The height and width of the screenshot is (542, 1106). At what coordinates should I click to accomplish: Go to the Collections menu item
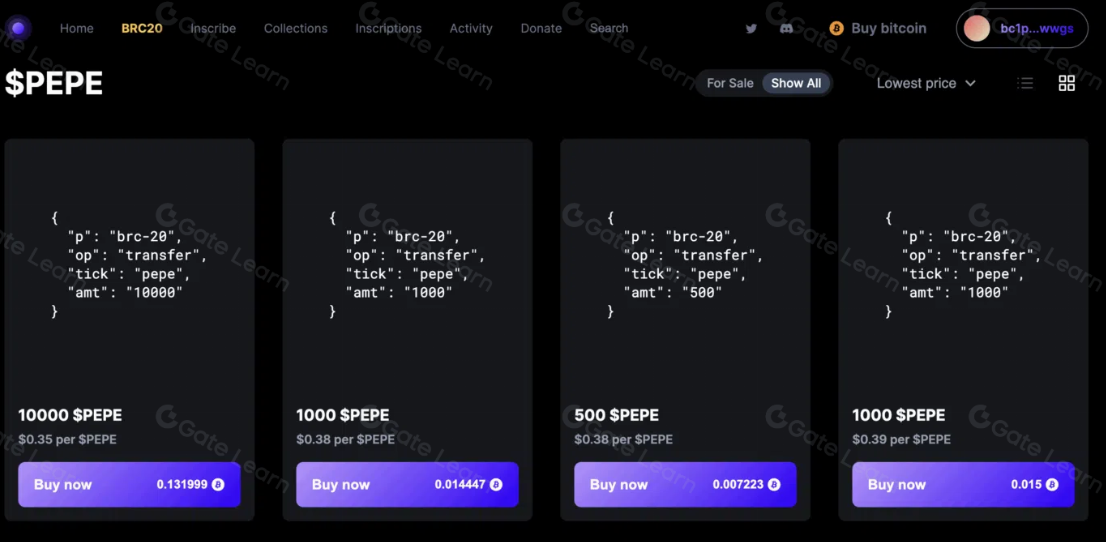[x=295, y=28]
